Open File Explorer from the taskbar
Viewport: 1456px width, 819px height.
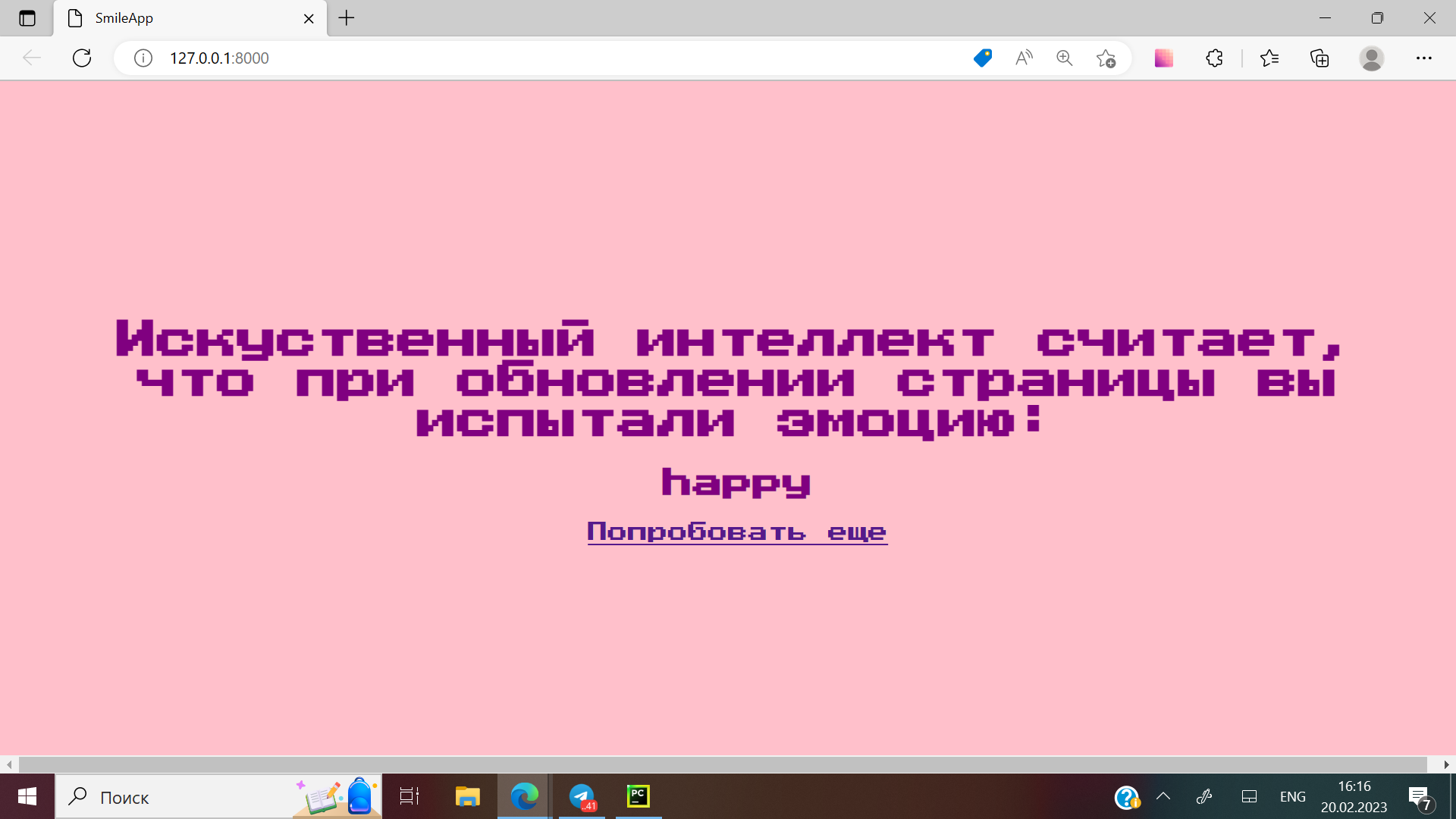click(x=467, y=797)
